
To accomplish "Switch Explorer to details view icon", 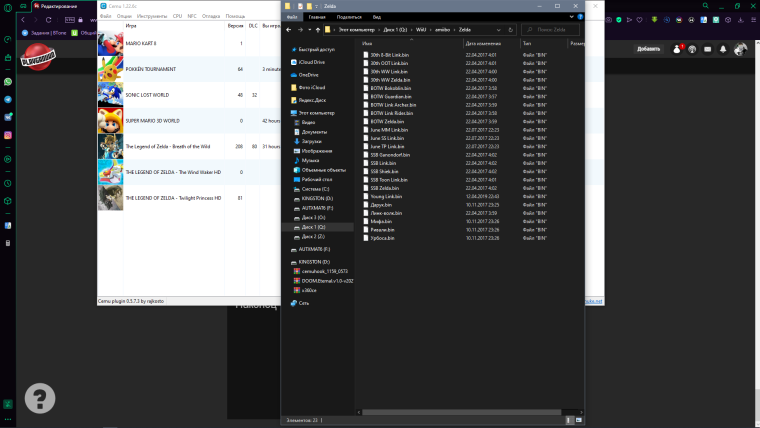I will (569, 420).
